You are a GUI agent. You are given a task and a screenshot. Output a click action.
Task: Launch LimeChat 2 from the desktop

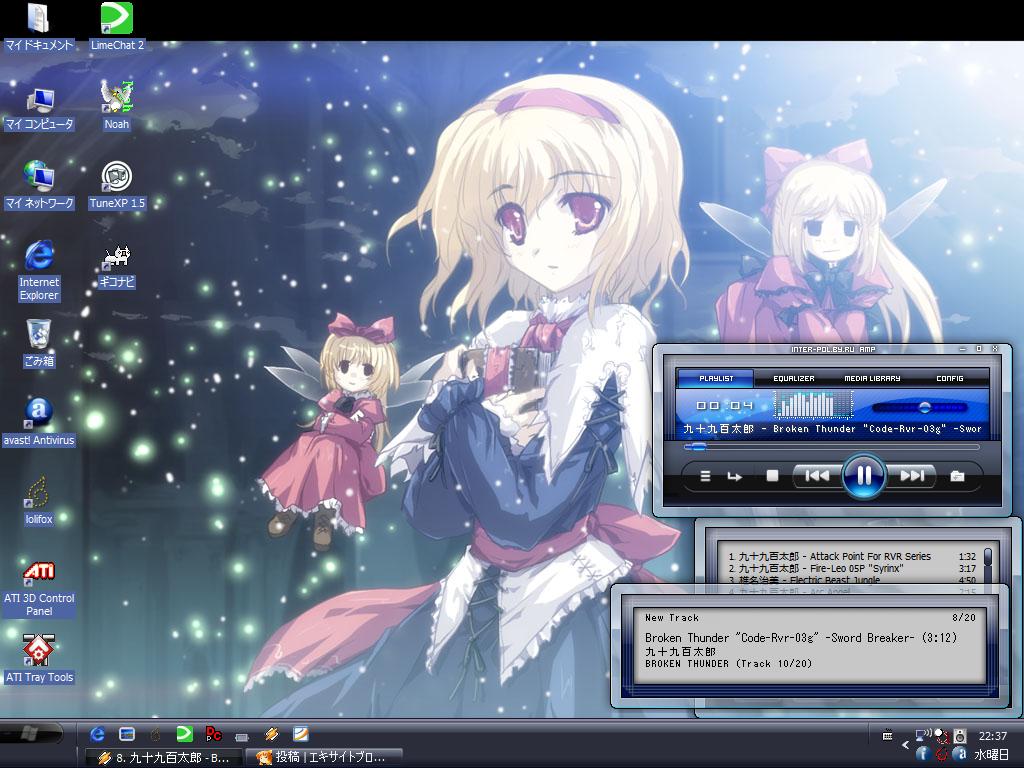pos(117,26)
